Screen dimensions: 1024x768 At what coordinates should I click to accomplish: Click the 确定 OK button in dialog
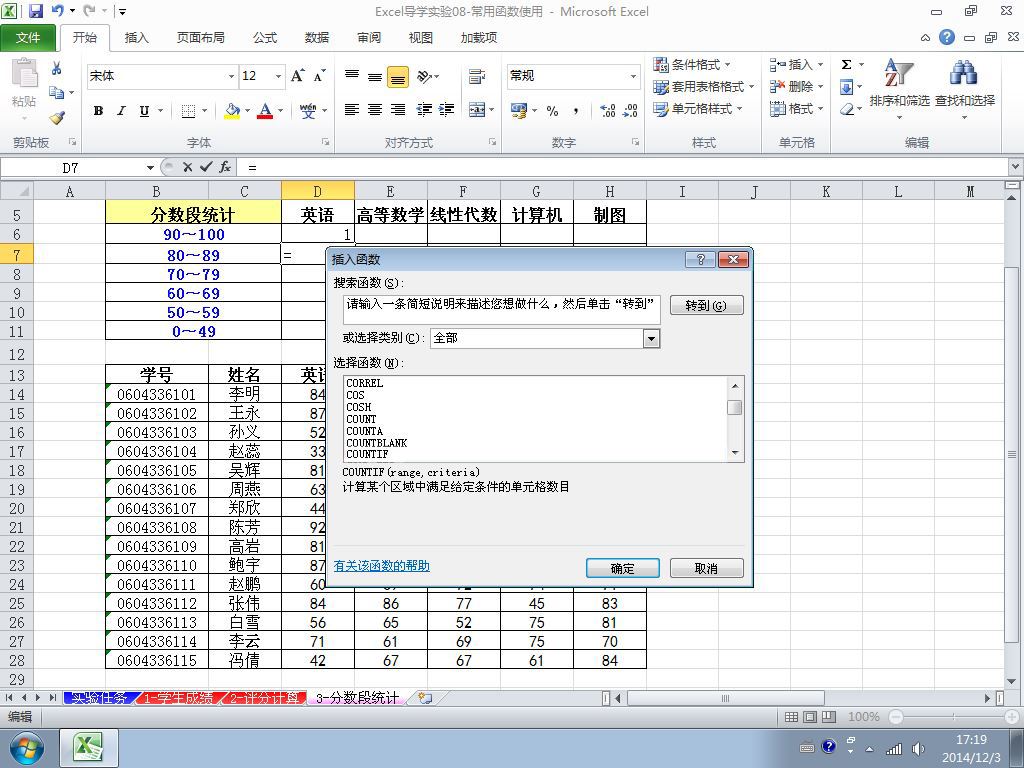tap(622, 568)
